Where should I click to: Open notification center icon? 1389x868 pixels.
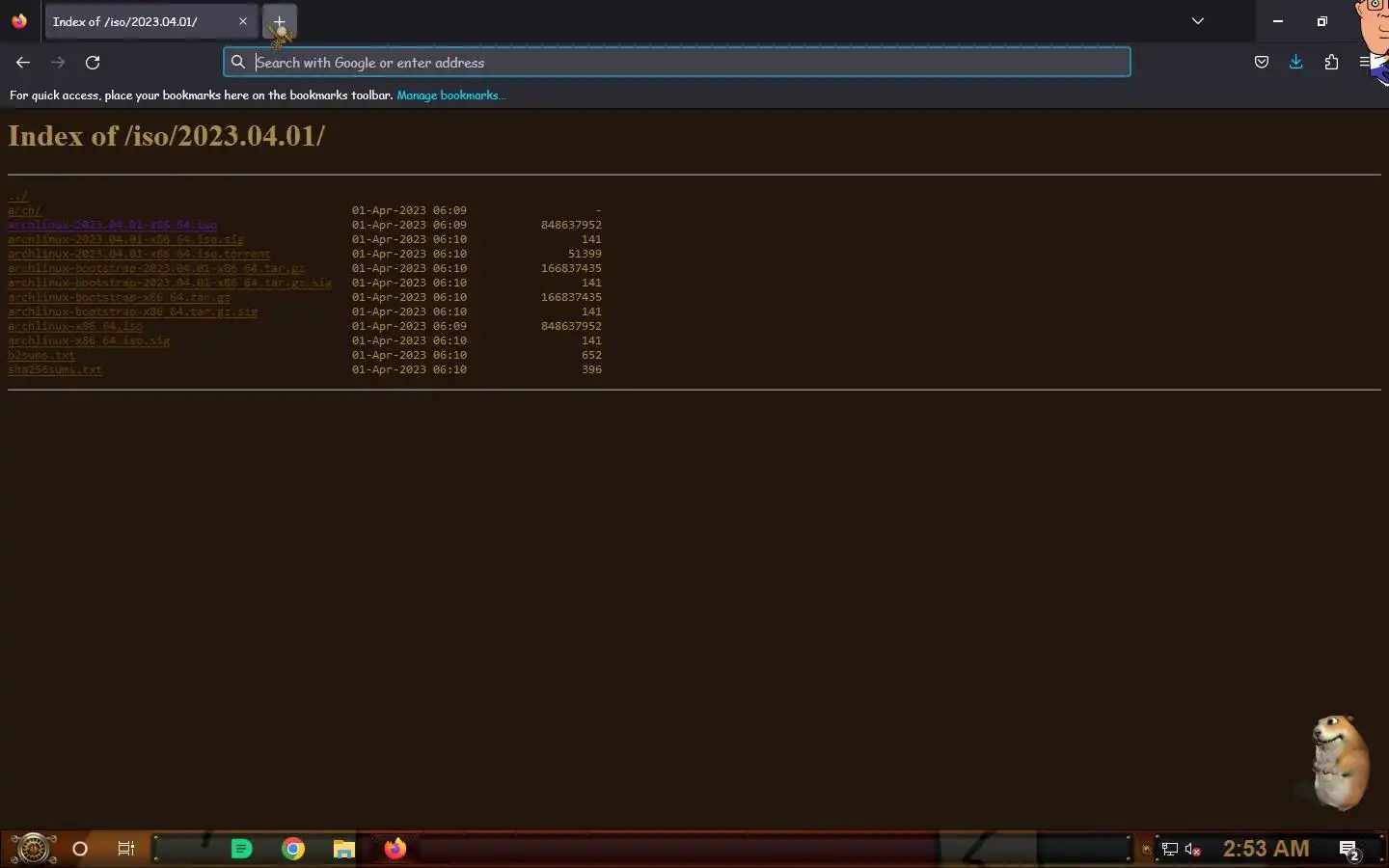point(1349,850)
